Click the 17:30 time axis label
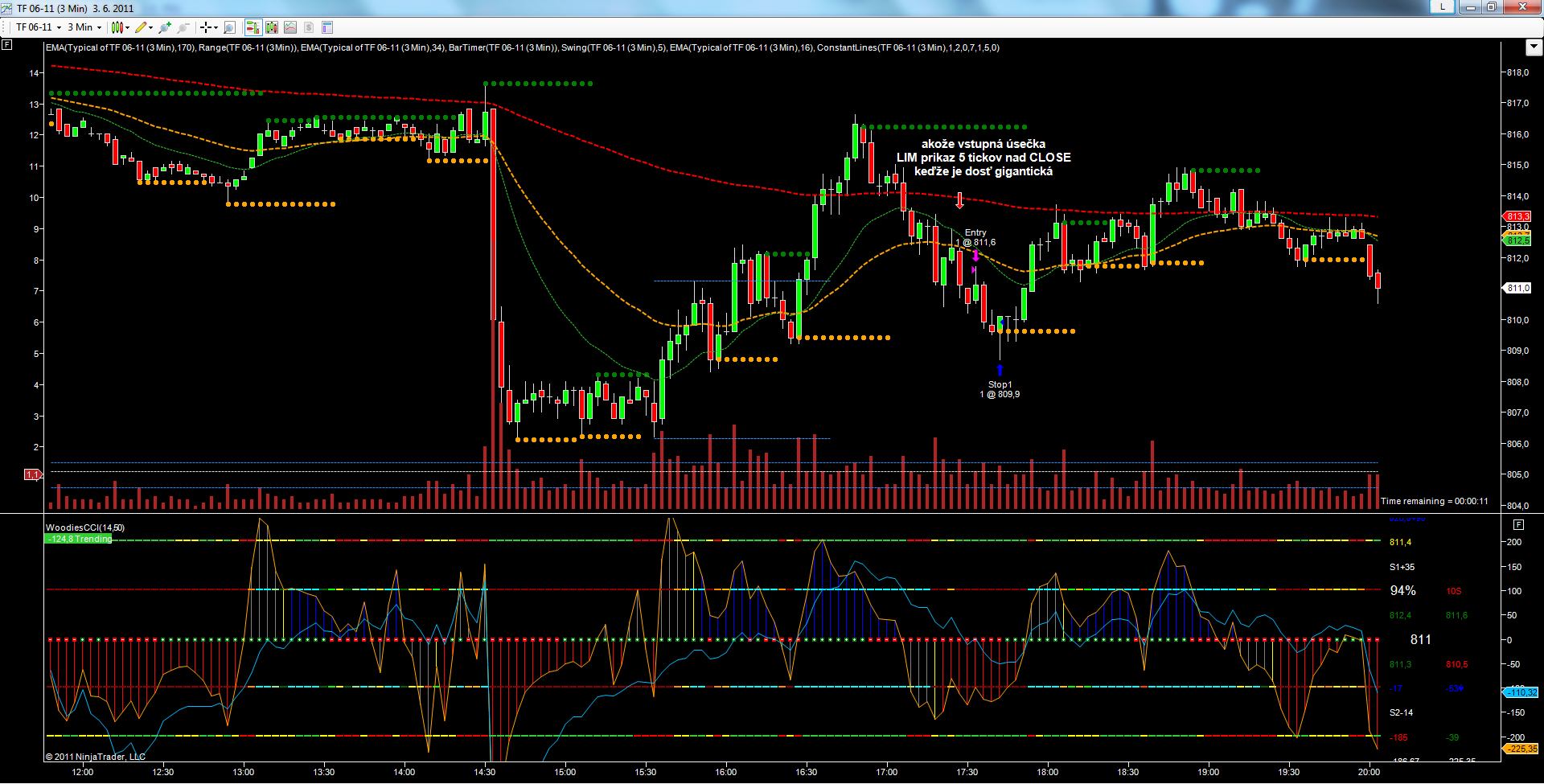 click(967, 772)
